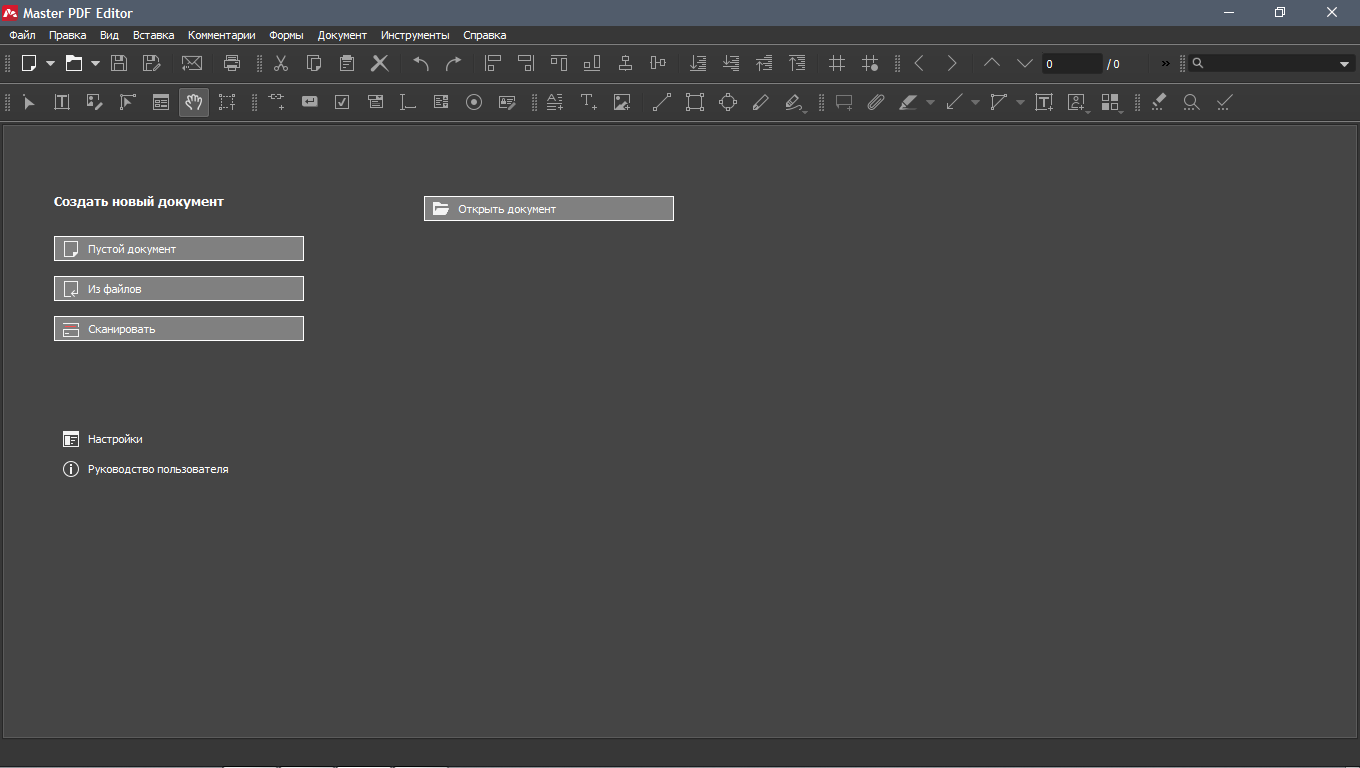The height and width of the screenshot is (768, 1360).
Task: Click the page number input field
Action: [1070, 64]
